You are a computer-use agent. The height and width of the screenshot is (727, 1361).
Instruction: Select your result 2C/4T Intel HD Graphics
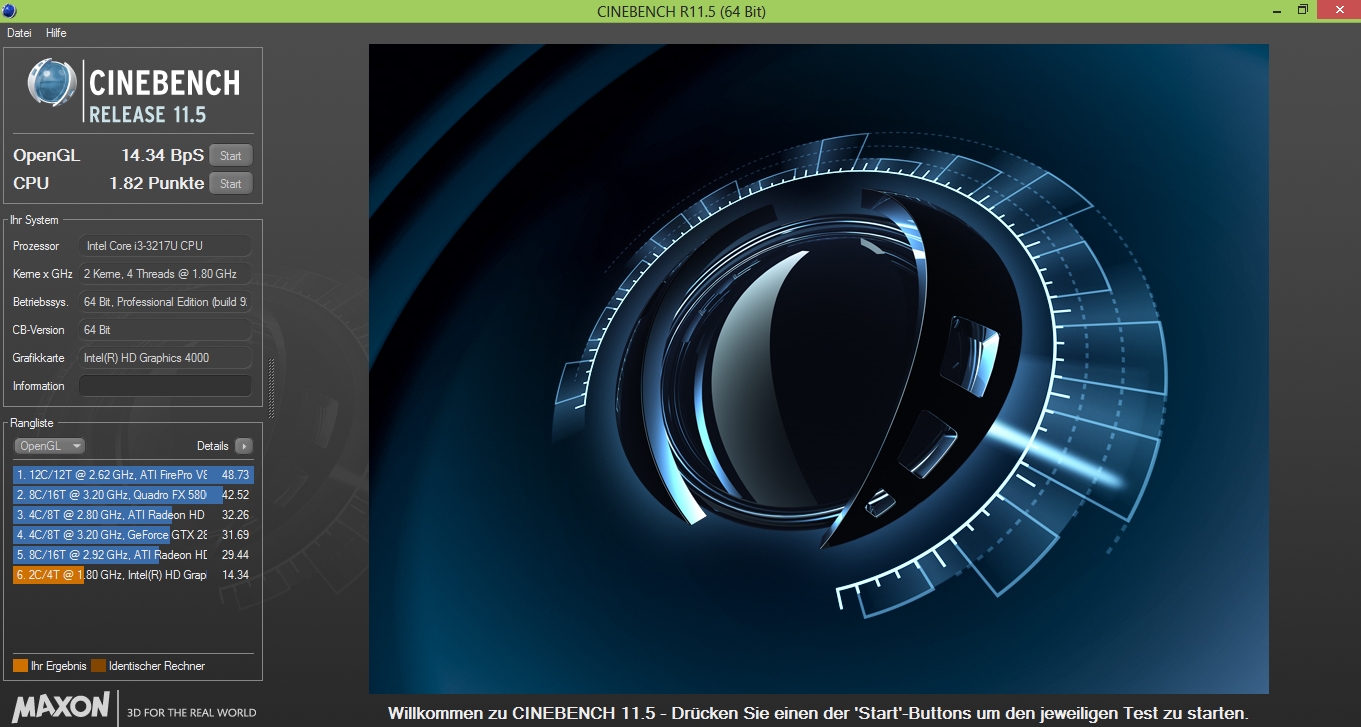coord(133,575)
